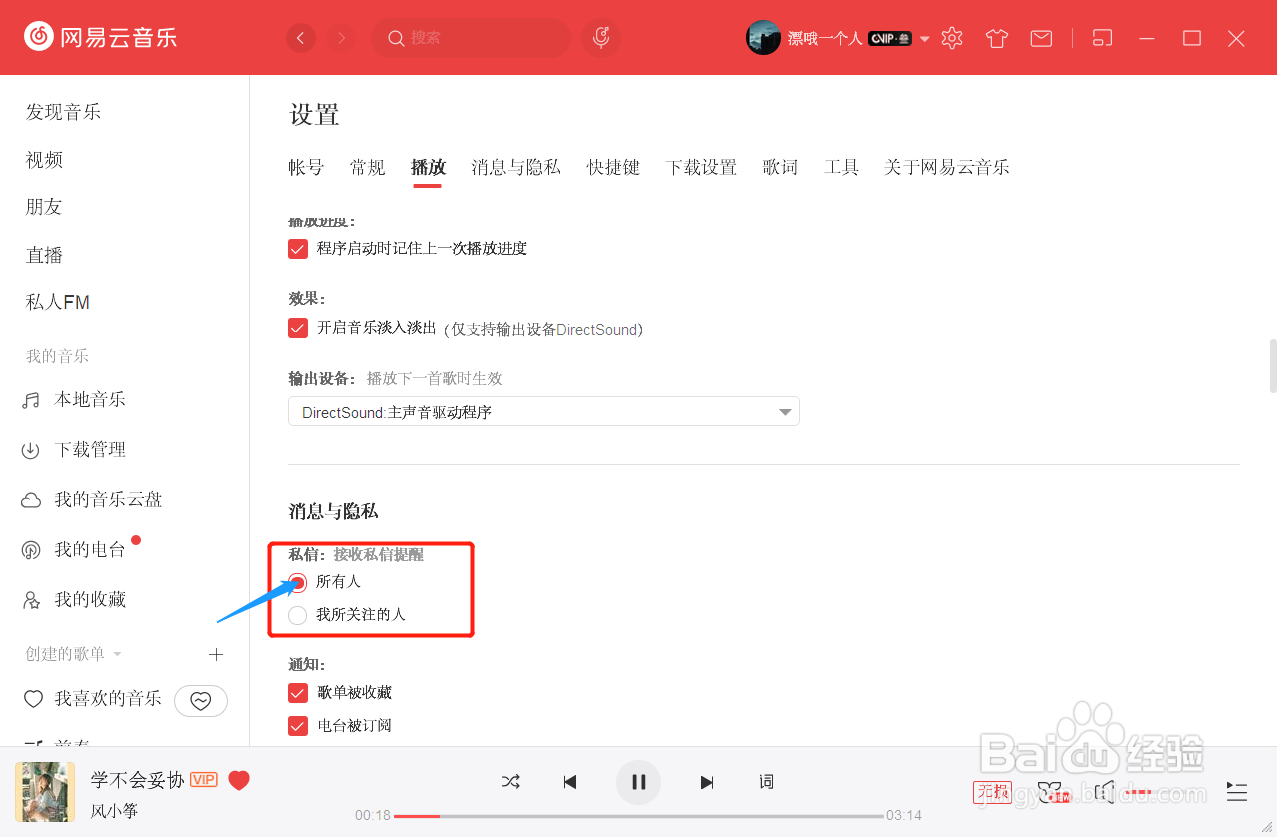Screen dimensions: 1277x837
Task: Open the skin theme shirt icon
Action: point(997,38)
